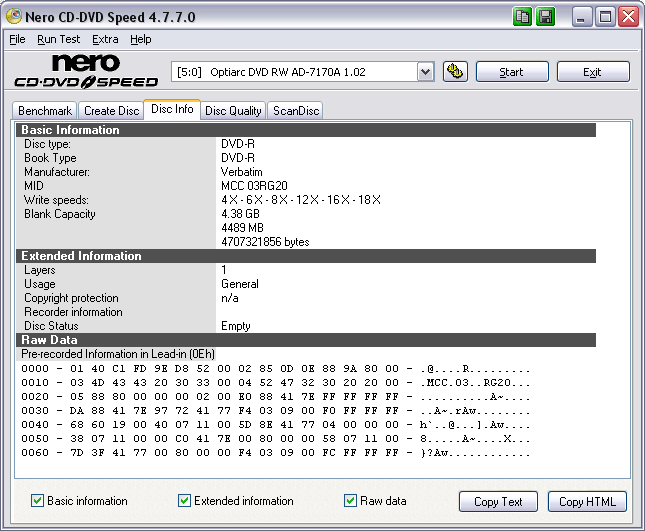Viewport: 645px width, 531px height.
Task: Click the raw data row starting 0010
Action: 275,383
